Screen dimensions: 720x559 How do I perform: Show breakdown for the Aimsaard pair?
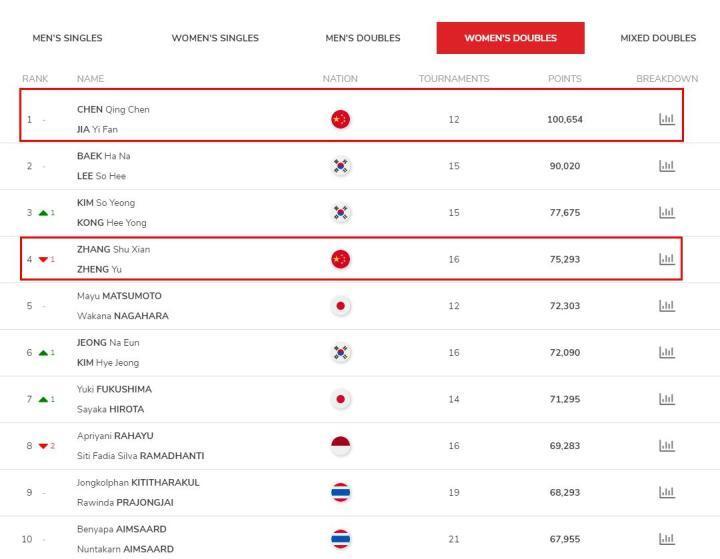pos(666,539)
